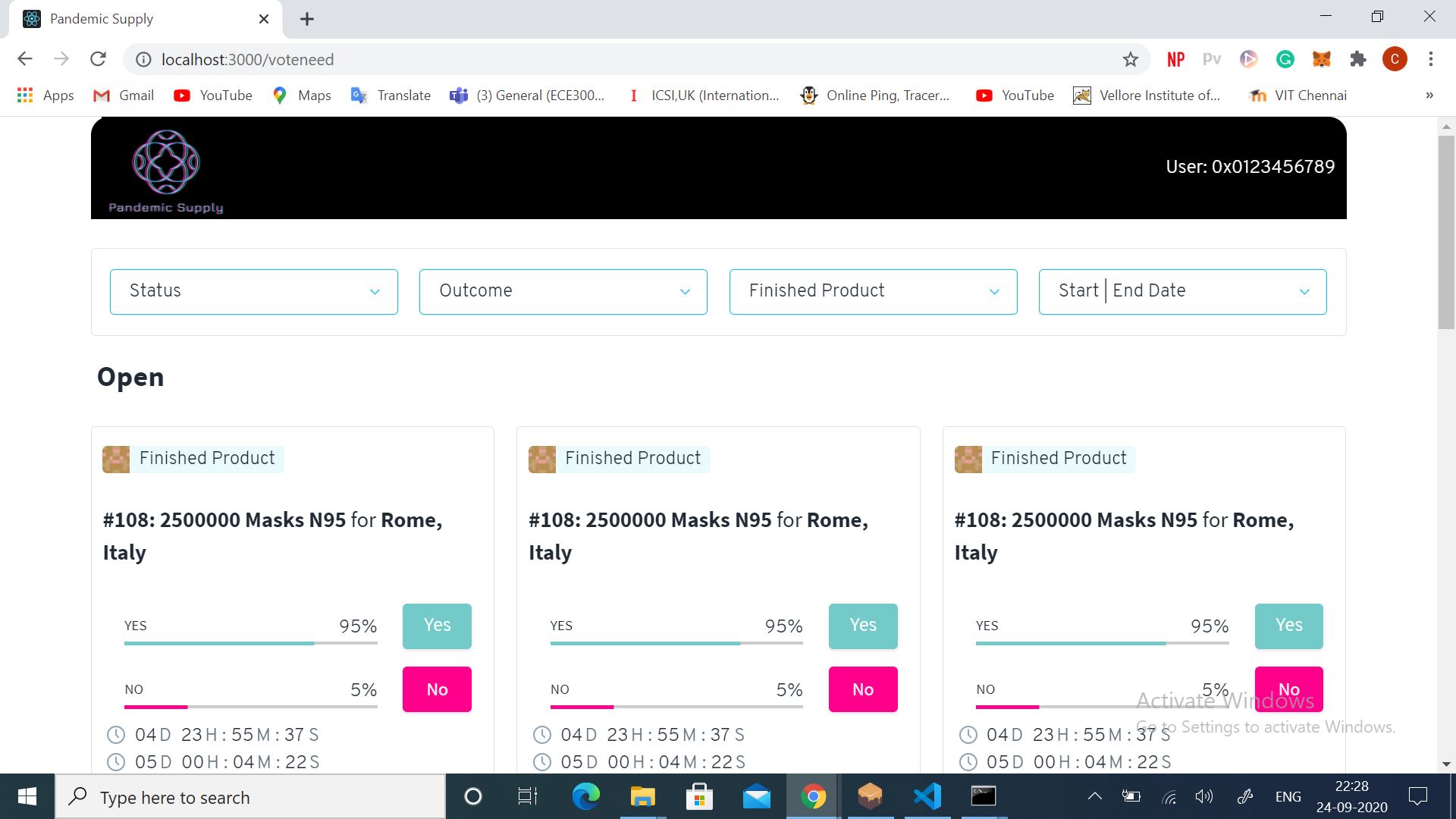Open the Chrome extensions puzzle icon
The height and width of the screenshot is (819, 1456).
click(1358, 59)
